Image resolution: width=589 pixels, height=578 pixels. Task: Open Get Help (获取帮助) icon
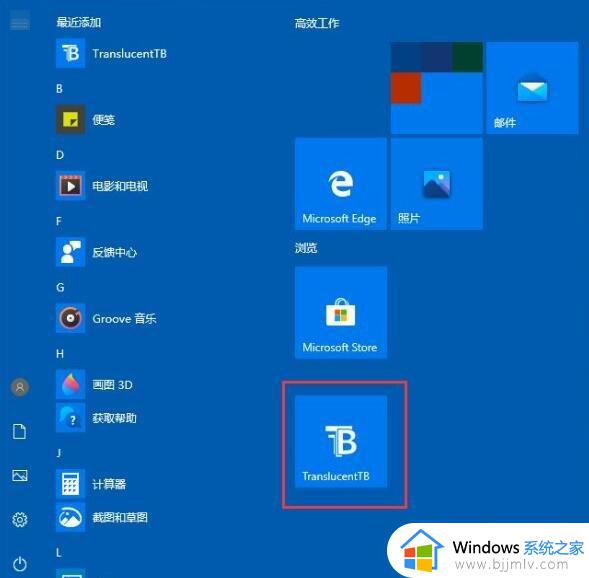point(70,417)
